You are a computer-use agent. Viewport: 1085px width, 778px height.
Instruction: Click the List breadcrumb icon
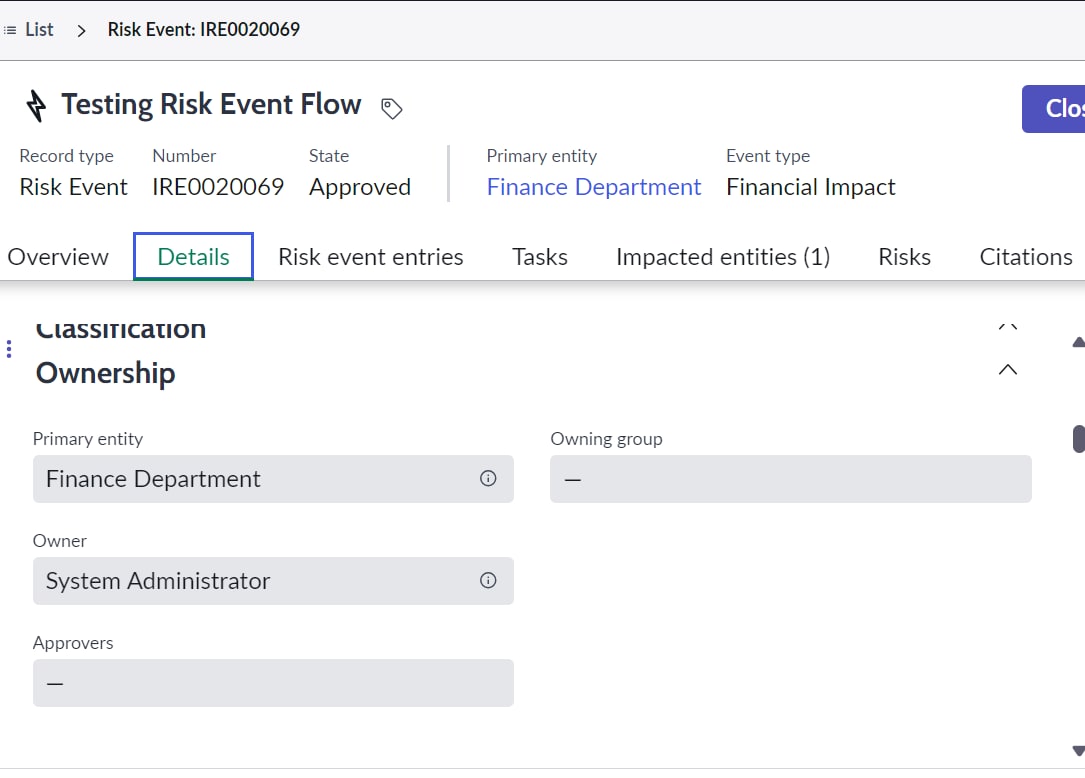(10, 30)
